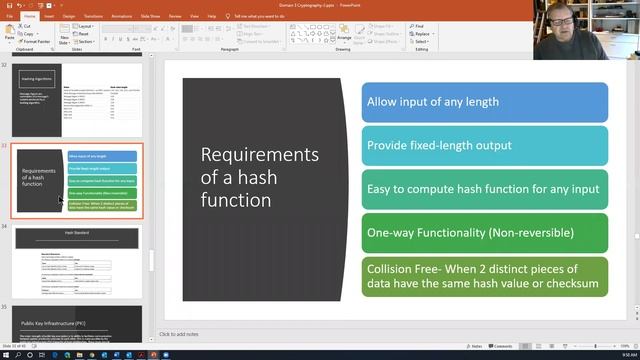Open the Arrange objects button
Viewport: 640px width, 360px height.
click(344, 33)
